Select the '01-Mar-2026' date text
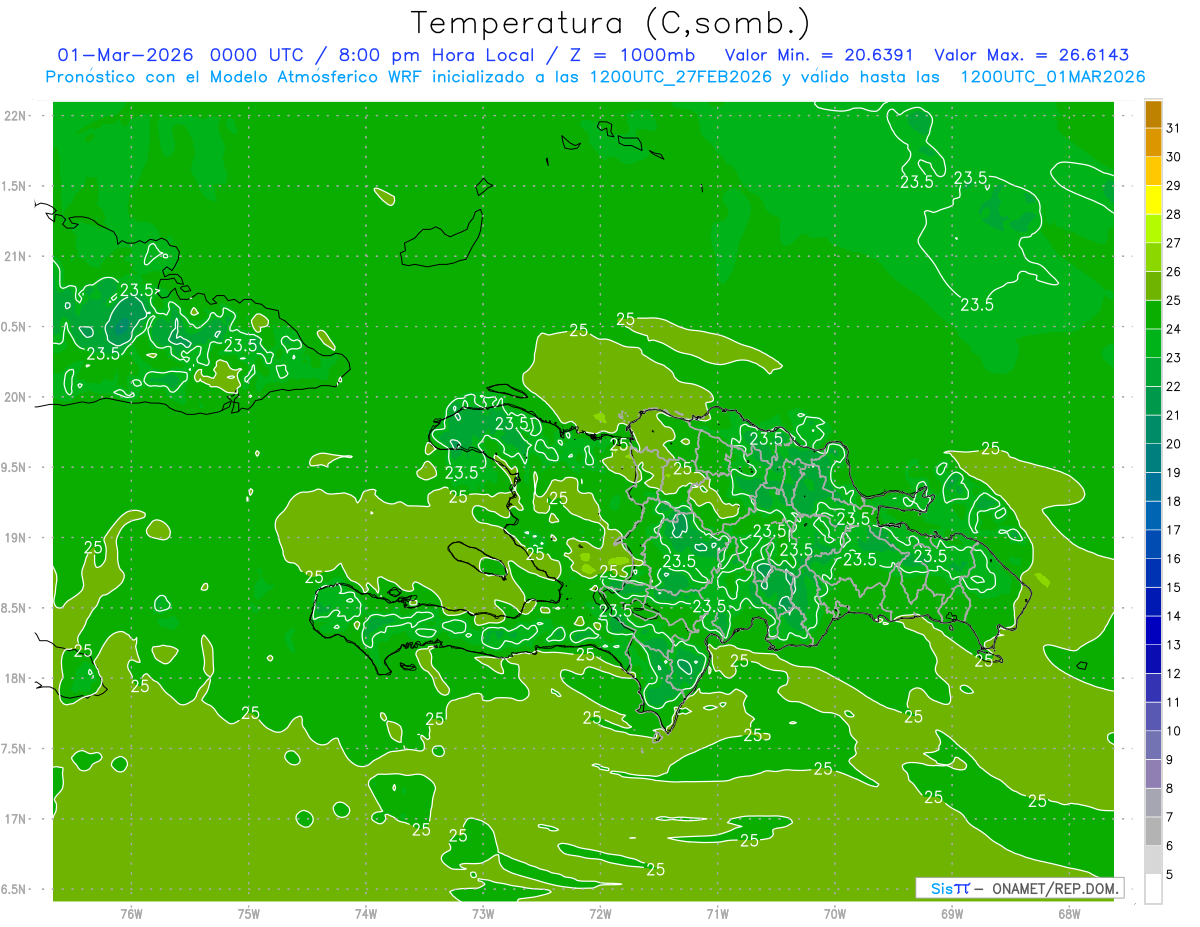 click(x=125, y=55)
